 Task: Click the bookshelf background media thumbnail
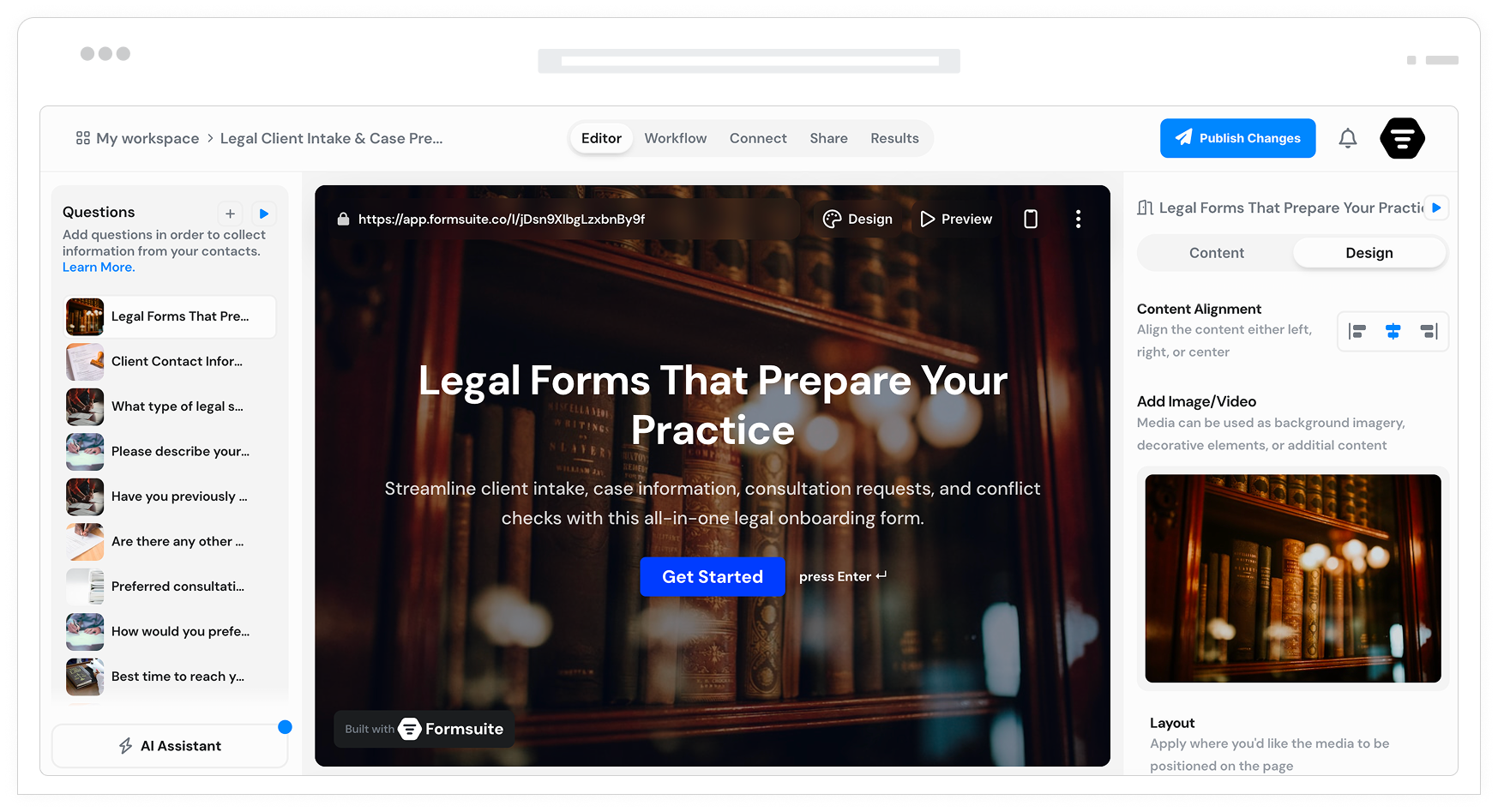1292,579
